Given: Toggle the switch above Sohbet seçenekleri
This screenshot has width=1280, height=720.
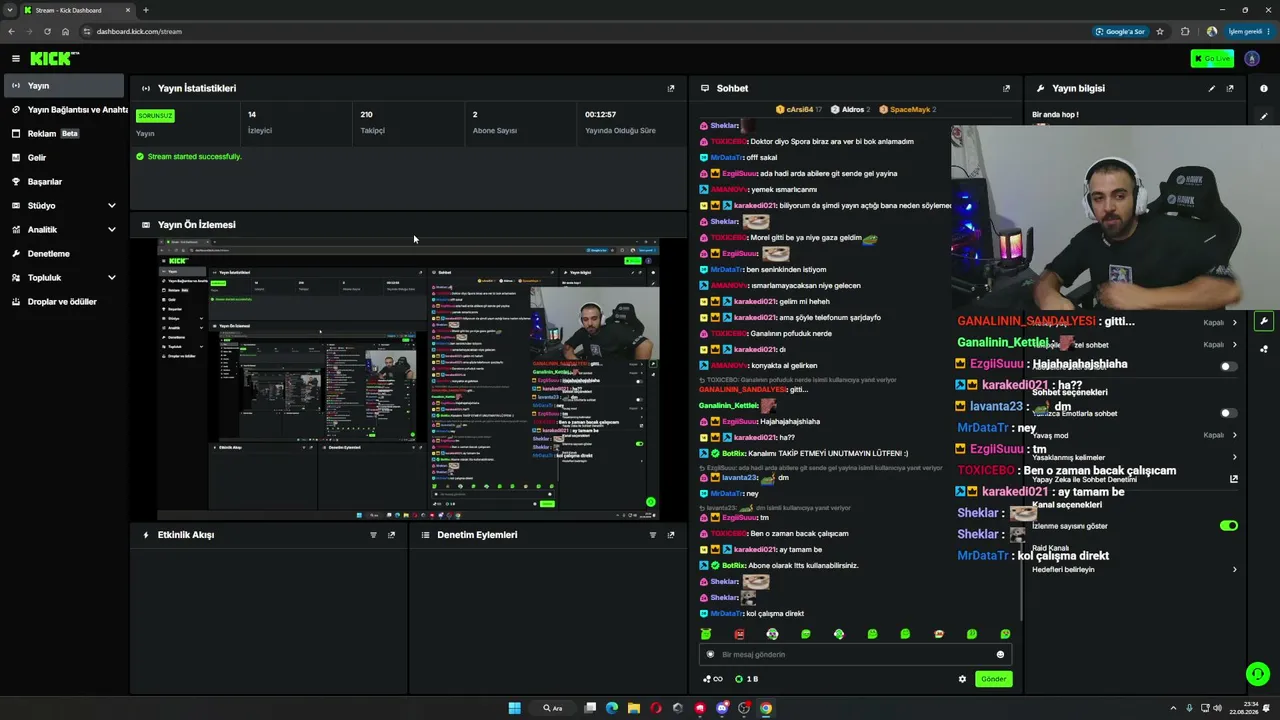Looking at the screenshot, I should 1228,366.
